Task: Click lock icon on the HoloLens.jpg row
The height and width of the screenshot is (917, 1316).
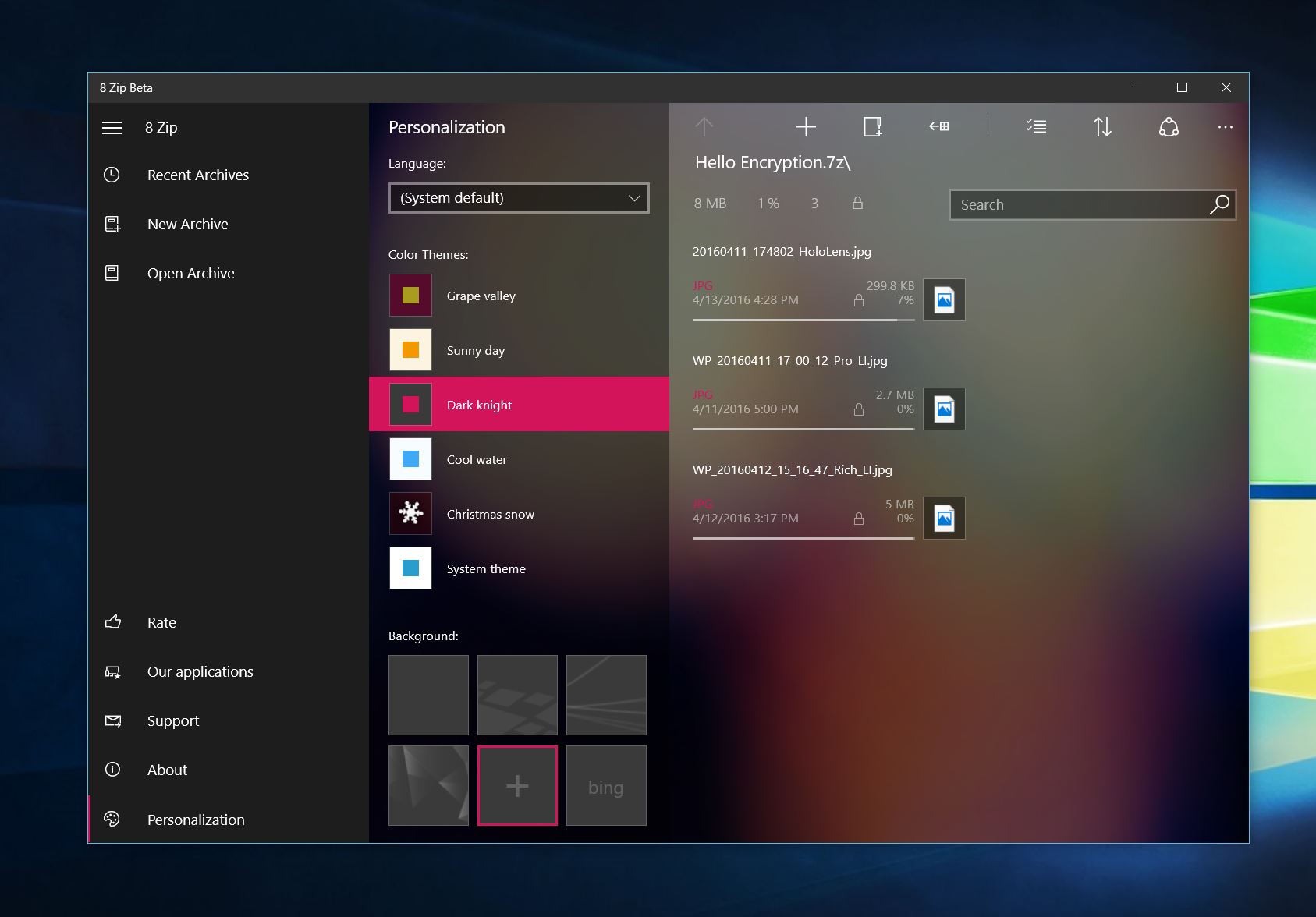Action: (x=859, y=300)
